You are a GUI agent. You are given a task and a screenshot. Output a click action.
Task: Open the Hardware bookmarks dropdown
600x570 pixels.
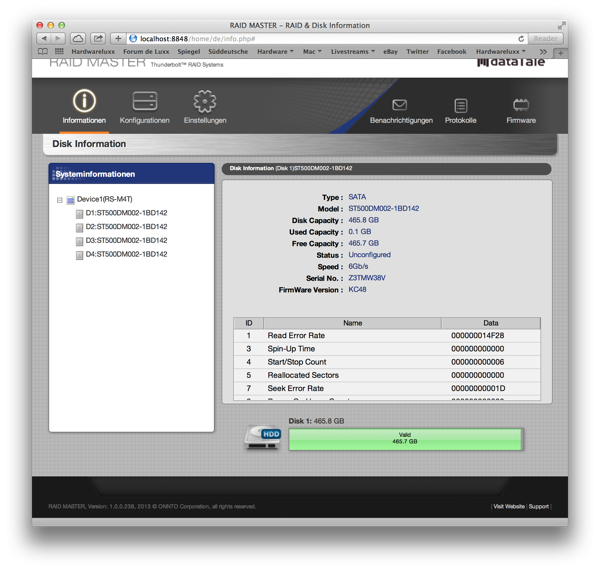tap(275, 51)
